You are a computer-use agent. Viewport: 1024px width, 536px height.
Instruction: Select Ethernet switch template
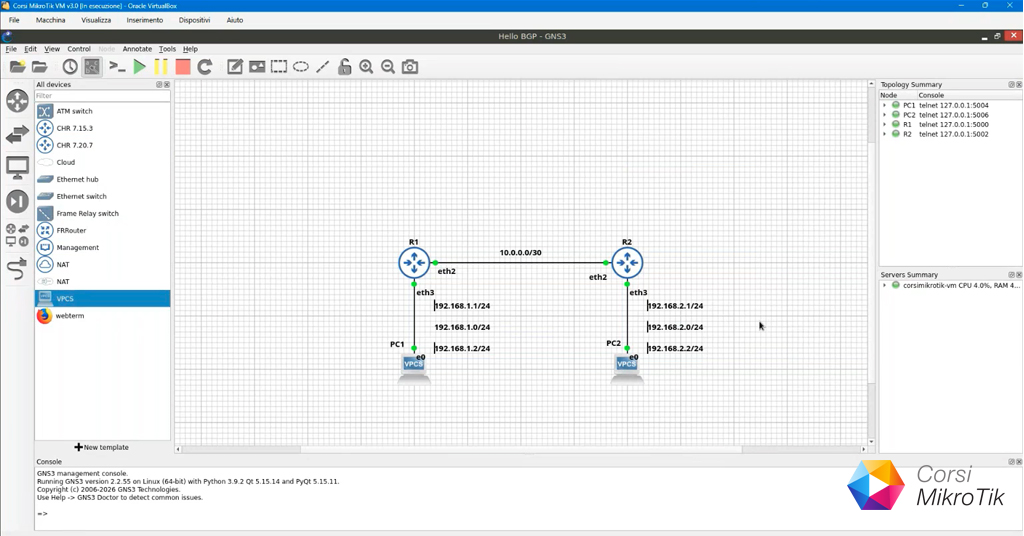(x=103, y=196)
